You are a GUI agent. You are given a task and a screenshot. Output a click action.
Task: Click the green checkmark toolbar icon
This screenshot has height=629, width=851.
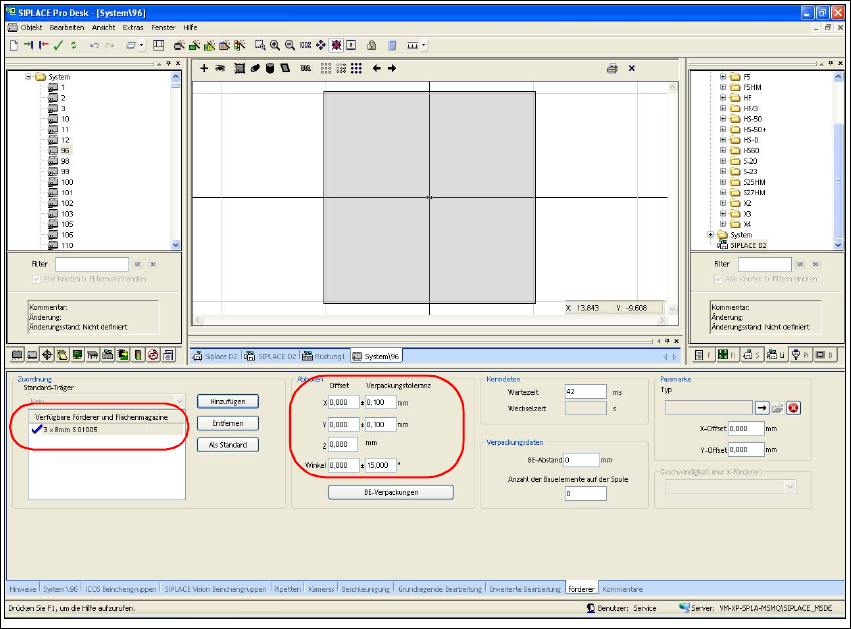[58, 45]
